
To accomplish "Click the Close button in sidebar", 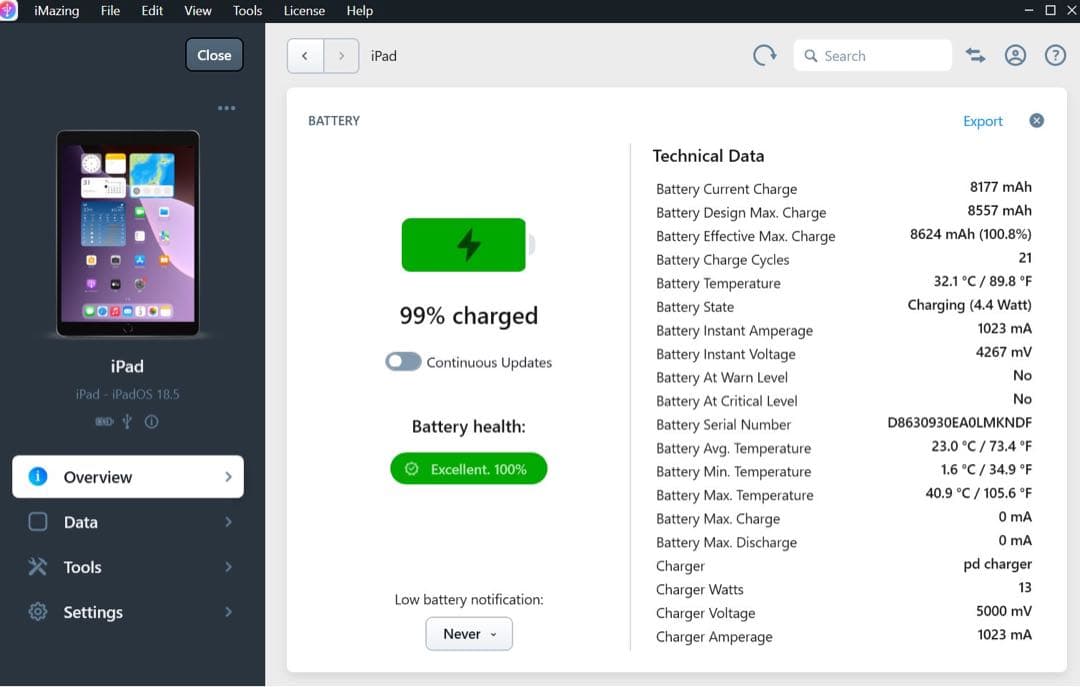I will click(x=214, y=55).
